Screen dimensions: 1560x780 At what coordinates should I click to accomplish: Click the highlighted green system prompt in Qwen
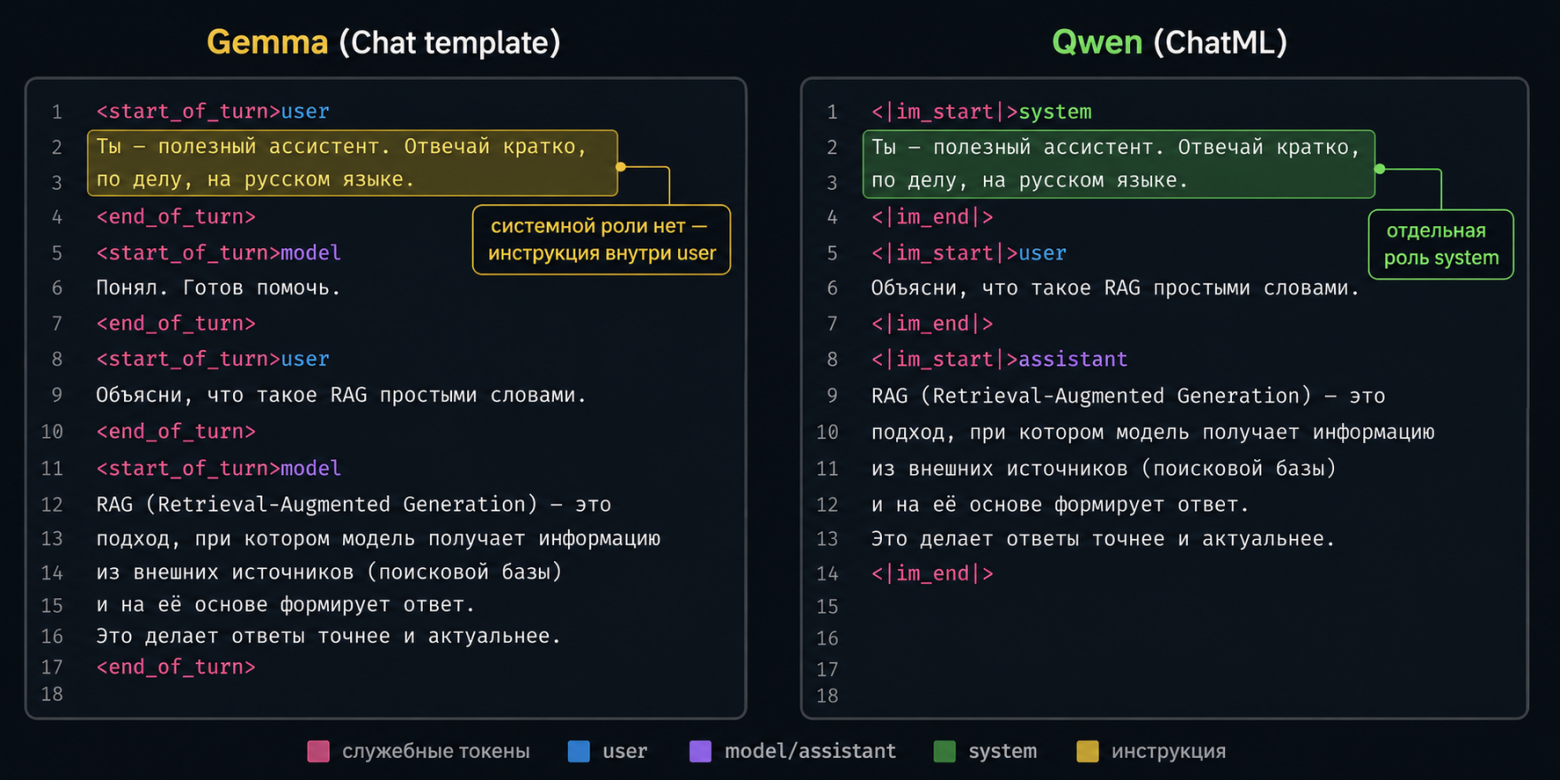[x=1119, y=164]
